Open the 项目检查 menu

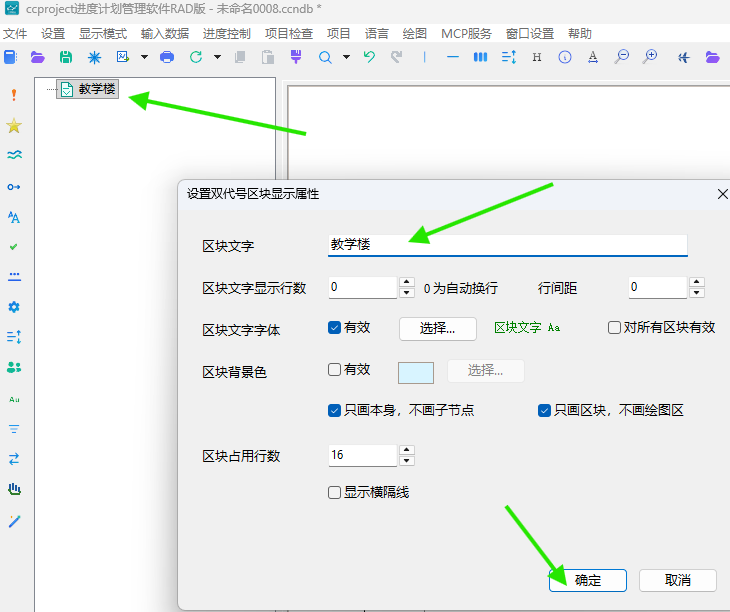(x=289, y=34)
